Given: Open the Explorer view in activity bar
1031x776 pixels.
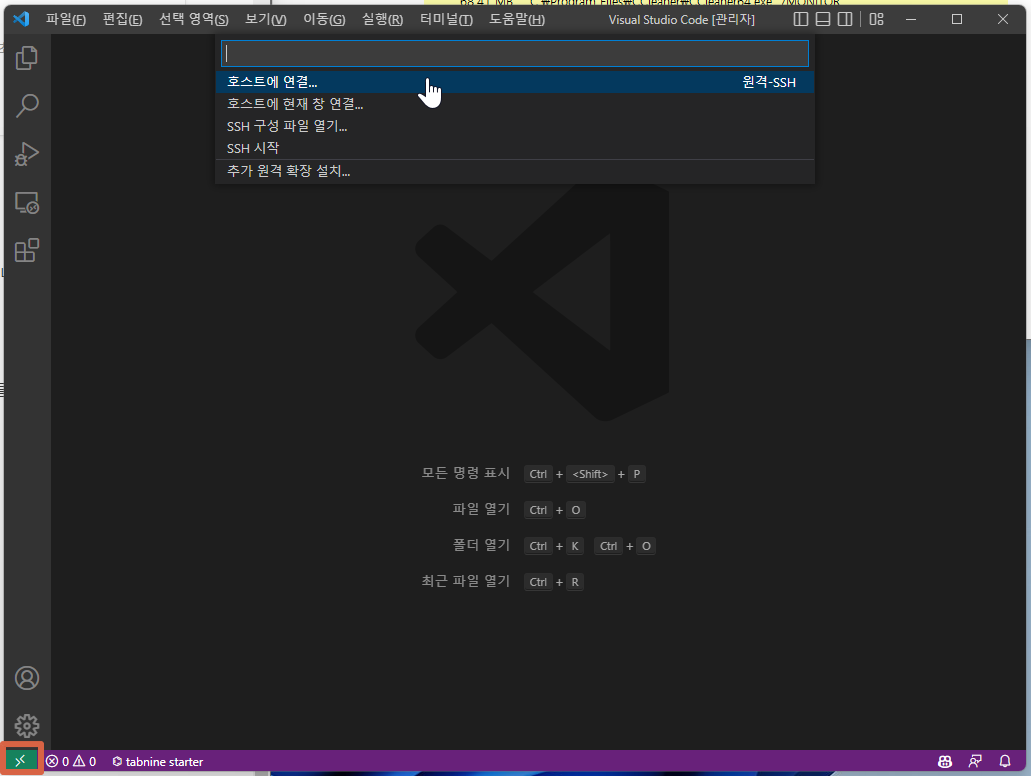Looking at the screenshot, I should [x=27, y=58].
